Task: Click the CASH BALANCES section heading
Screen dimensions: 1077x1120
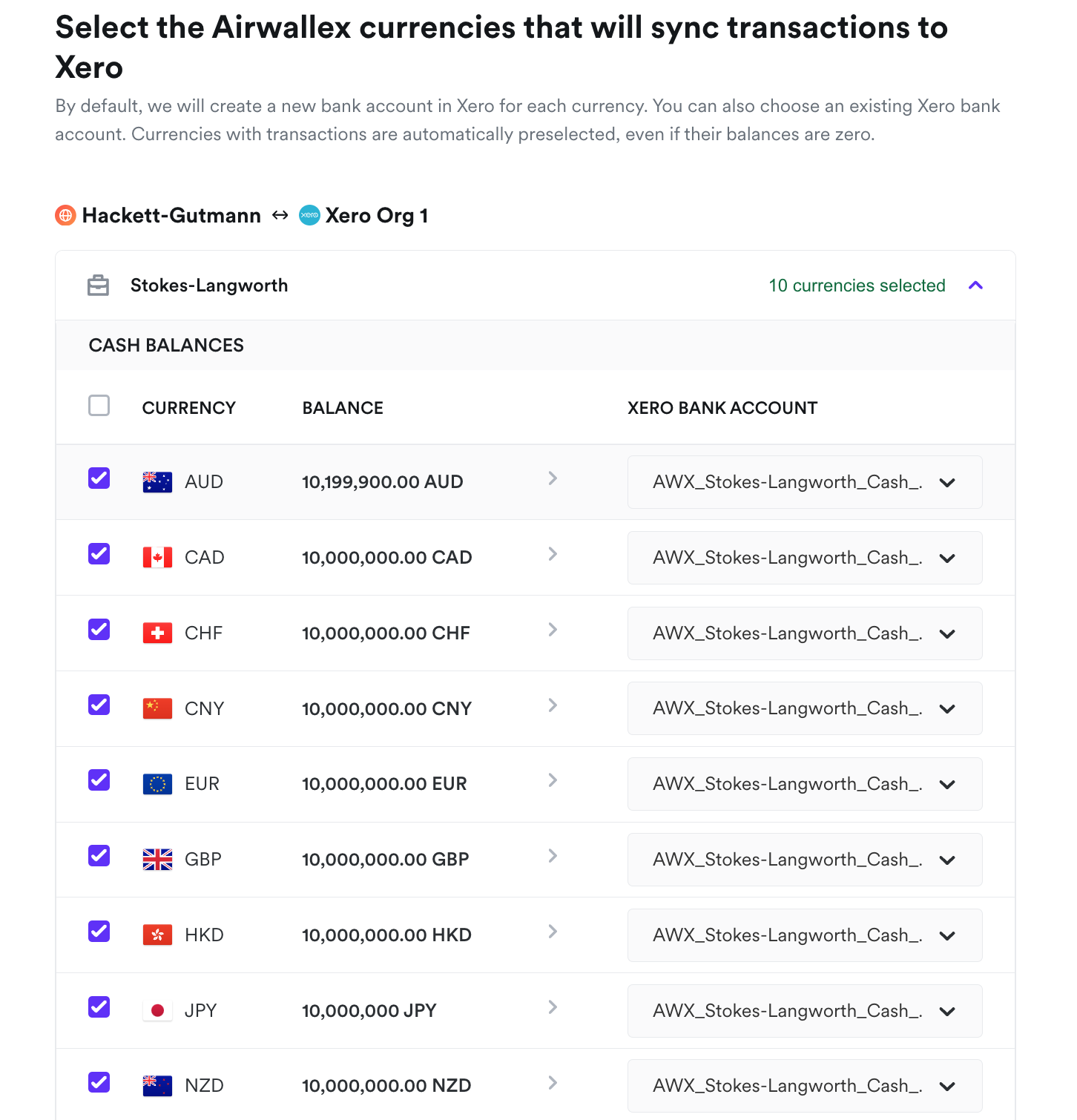Action: click(166, 345)
